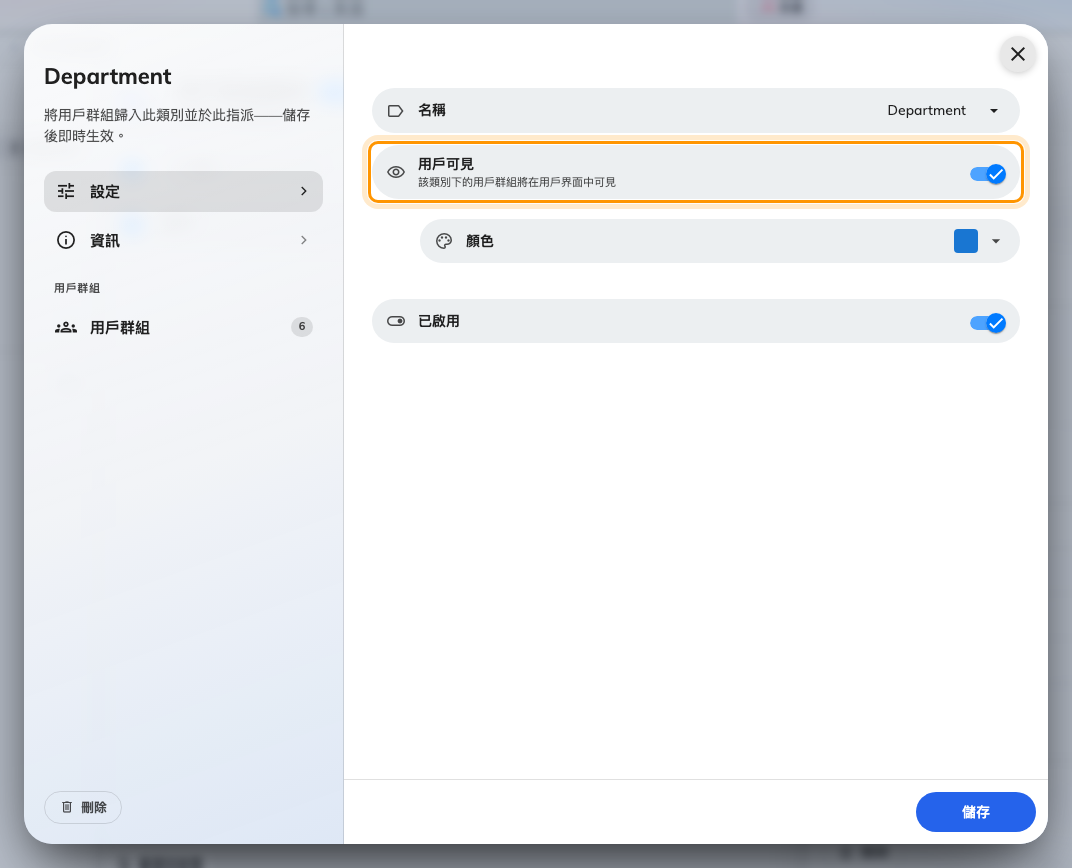Click the 已啟用 label
The height and width of the screenshot is (868, 1072).
[438, 321]
